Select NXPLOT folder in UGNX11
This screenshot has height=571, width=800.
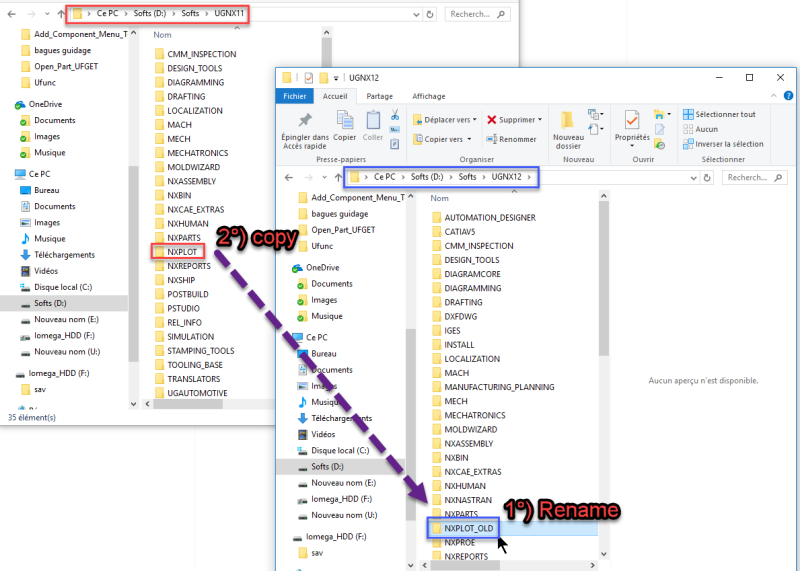pos(178,252)
